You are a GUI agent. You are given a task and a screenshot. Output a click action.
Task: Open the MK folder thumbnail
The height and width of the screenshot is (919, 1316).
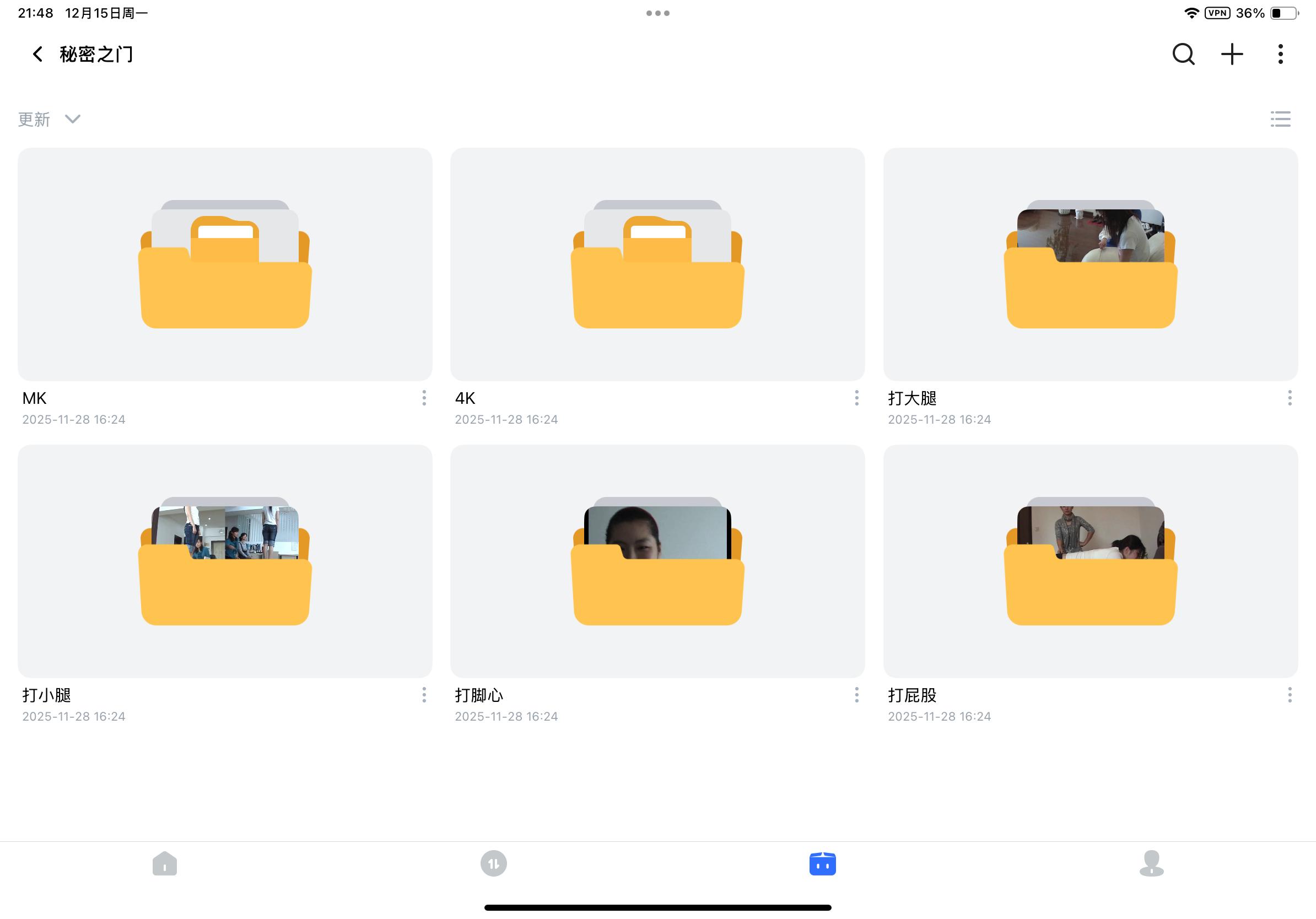(225, 264)
